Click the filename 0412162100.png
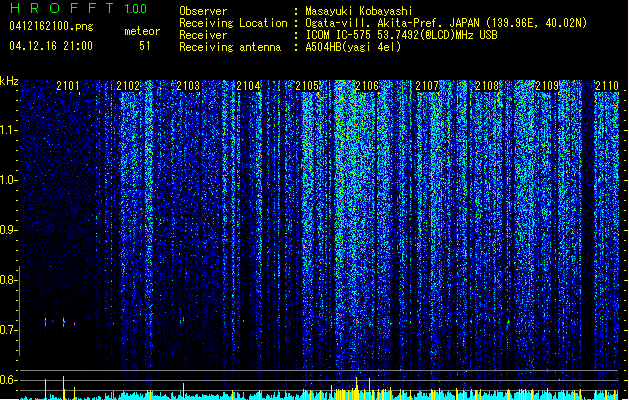Viewport: 629px width, 400px height. pyautogui.click(x=51, y=26)
